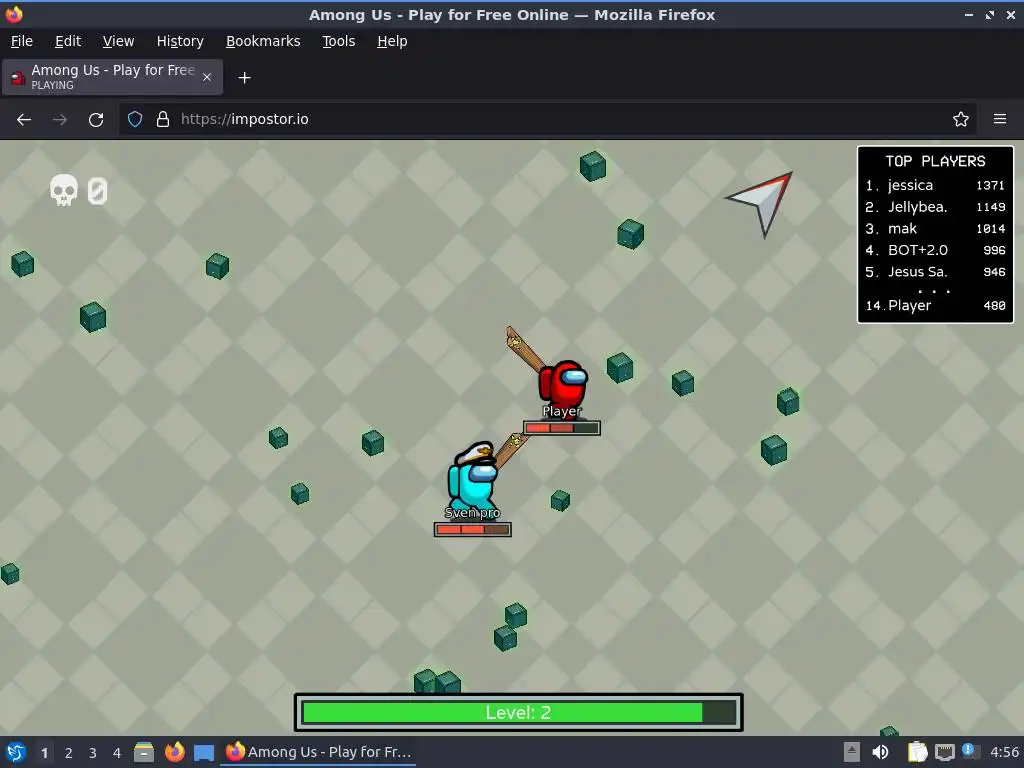1024x768 pixels.
Task: Open the View menu
Action: point(118,41)
